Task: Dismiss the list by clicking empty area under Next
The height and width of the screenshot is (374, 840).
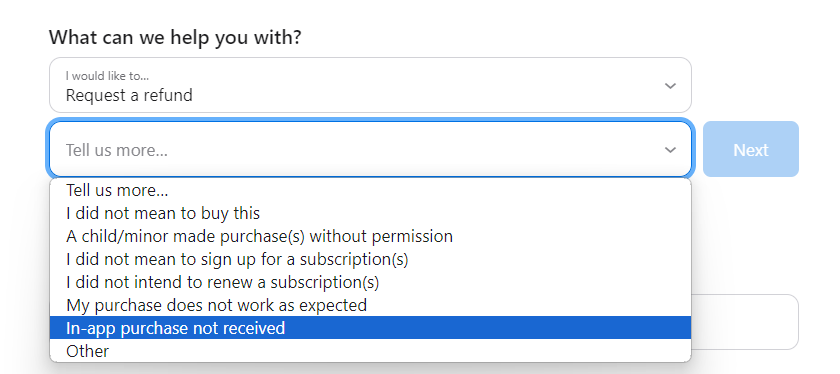Action: coord(751,236)
